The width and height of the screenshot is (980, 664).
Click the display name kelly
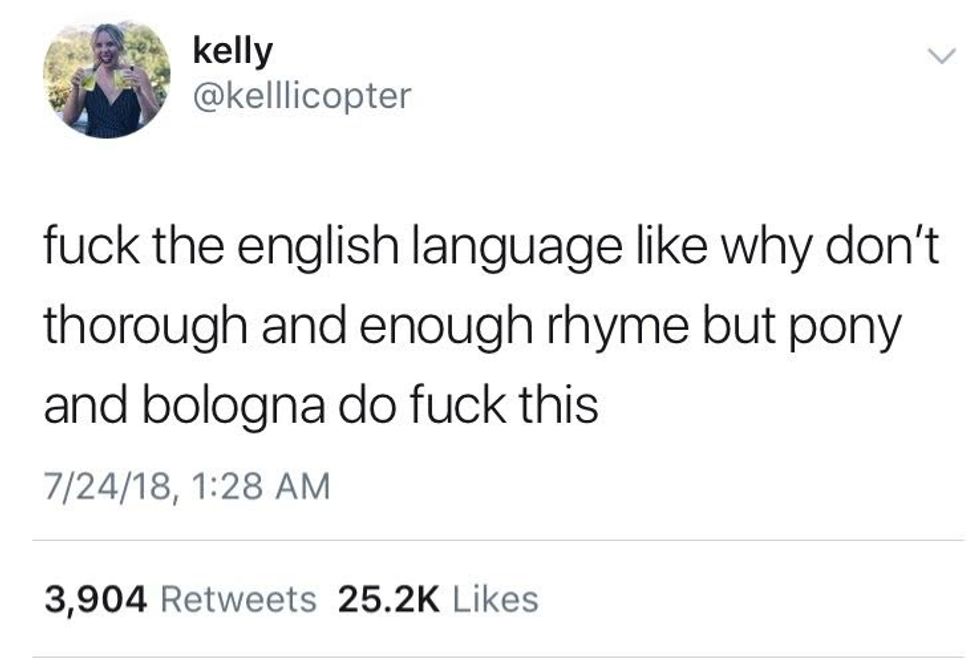(x=233, y=51)
